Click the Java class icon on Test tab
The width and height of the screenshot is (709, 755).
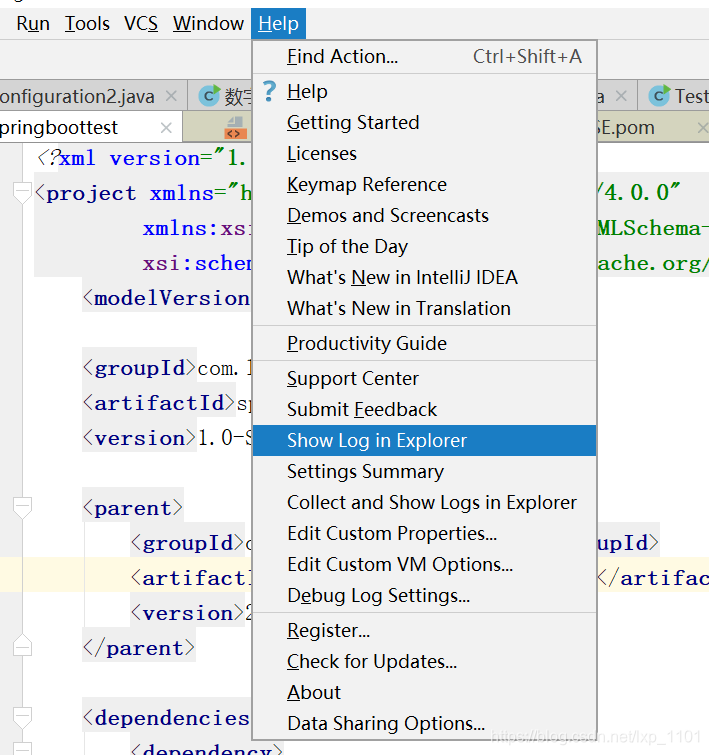(x=659, y=96)
